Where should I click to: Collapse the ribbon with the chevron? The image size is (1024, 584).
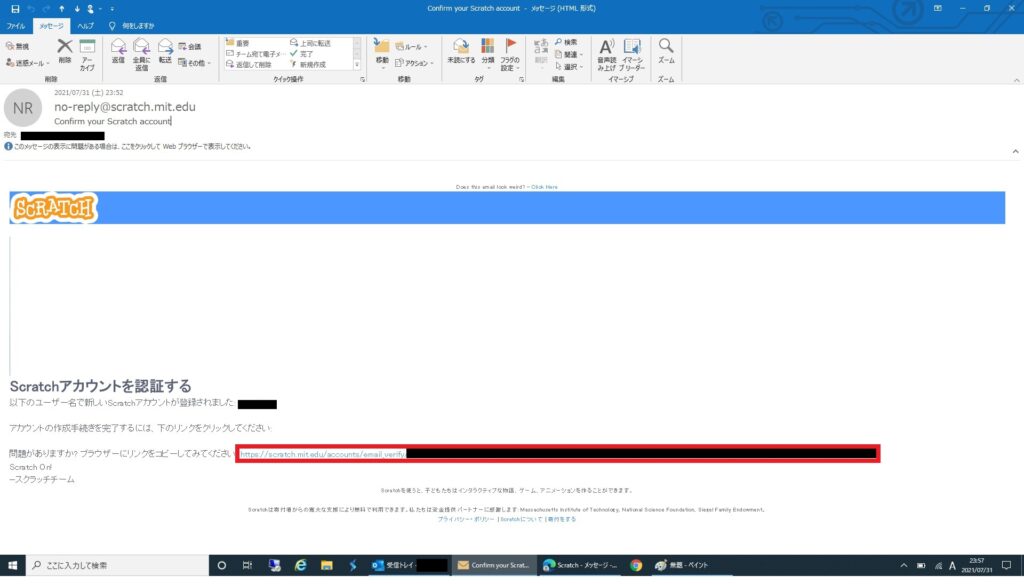1016,80
